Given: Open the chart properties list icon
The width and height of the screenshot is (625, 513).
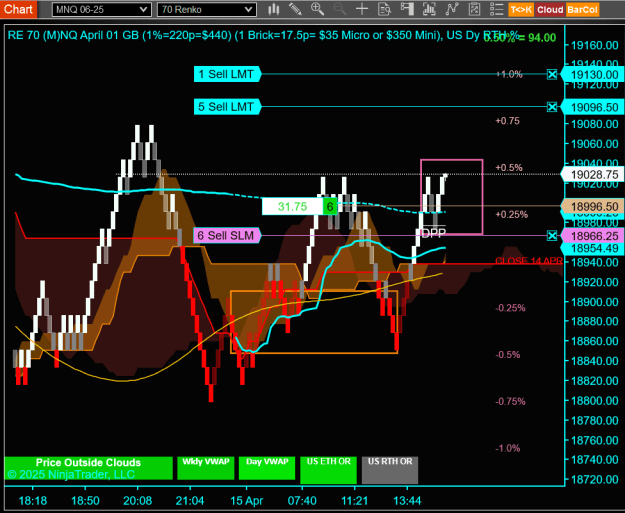Looking at the screenshot, I should click(x=497, y=9).
